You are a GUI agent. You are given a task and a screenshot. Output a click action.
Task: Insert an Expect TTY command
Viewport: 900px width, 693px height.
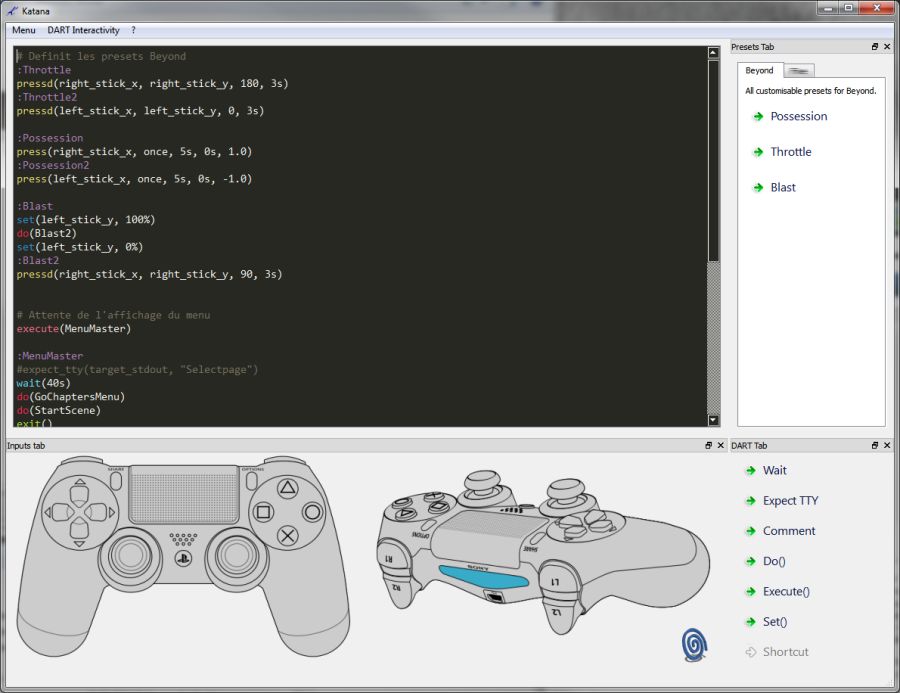tap(790, 501)
